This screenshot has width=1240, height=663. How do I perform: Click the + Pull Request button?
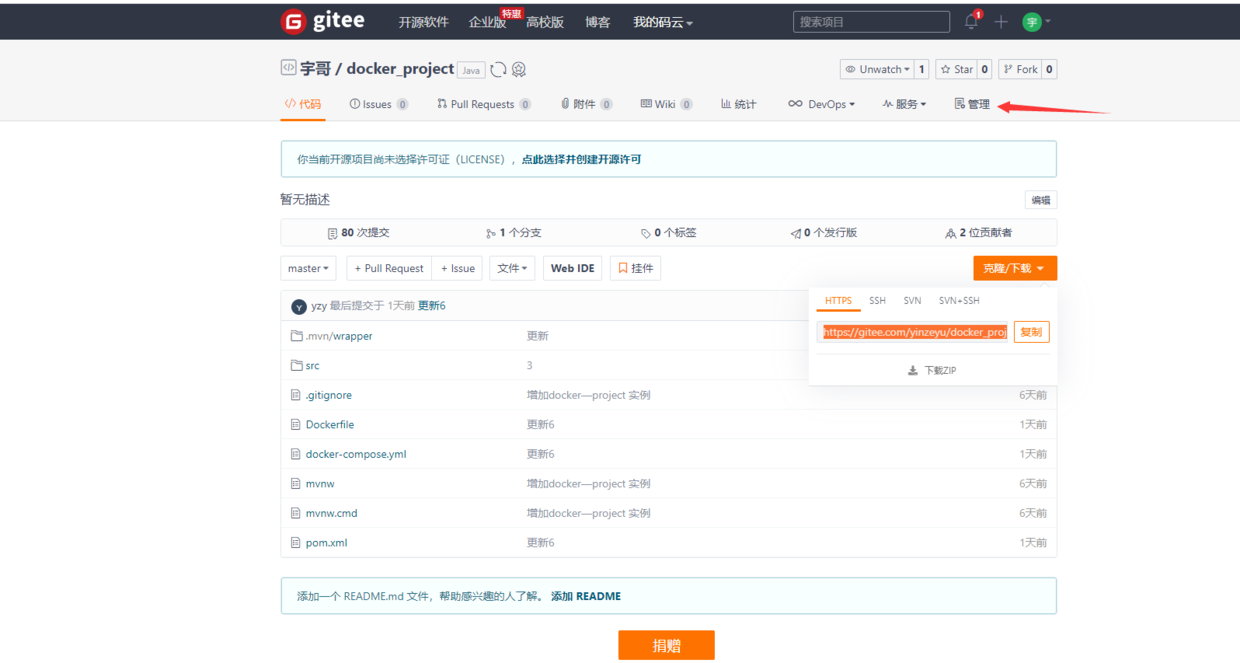[389, 268]
